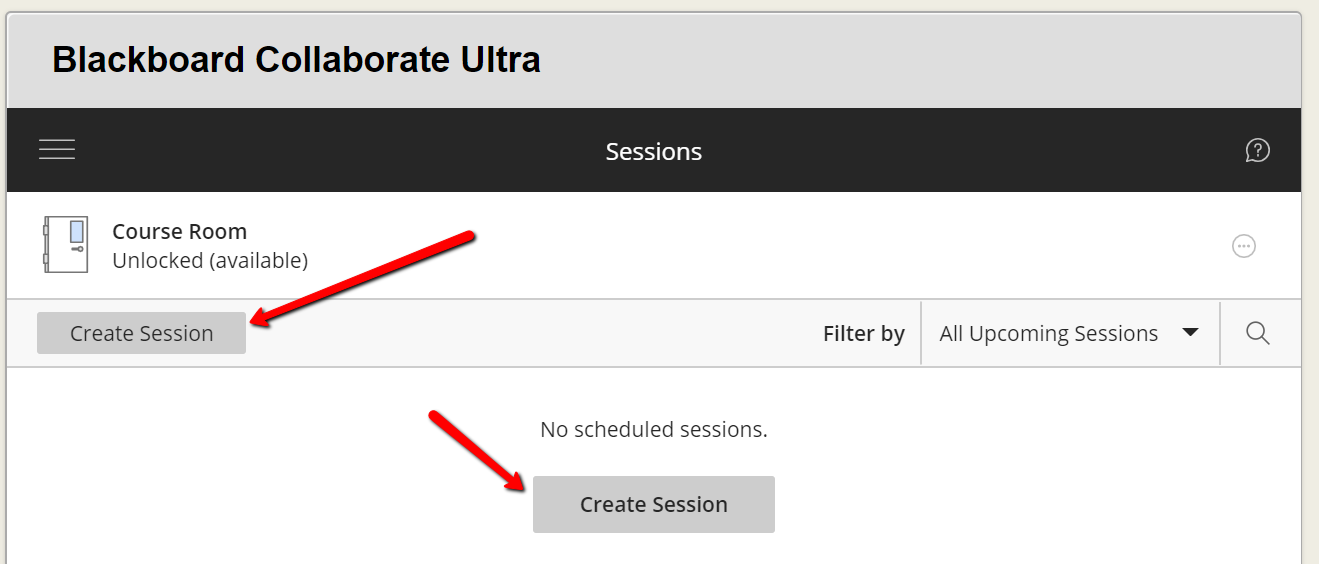Screen dimensions: 1319x564
Task: Expand the filter dropdown caret
Action: coord(1190,332)
